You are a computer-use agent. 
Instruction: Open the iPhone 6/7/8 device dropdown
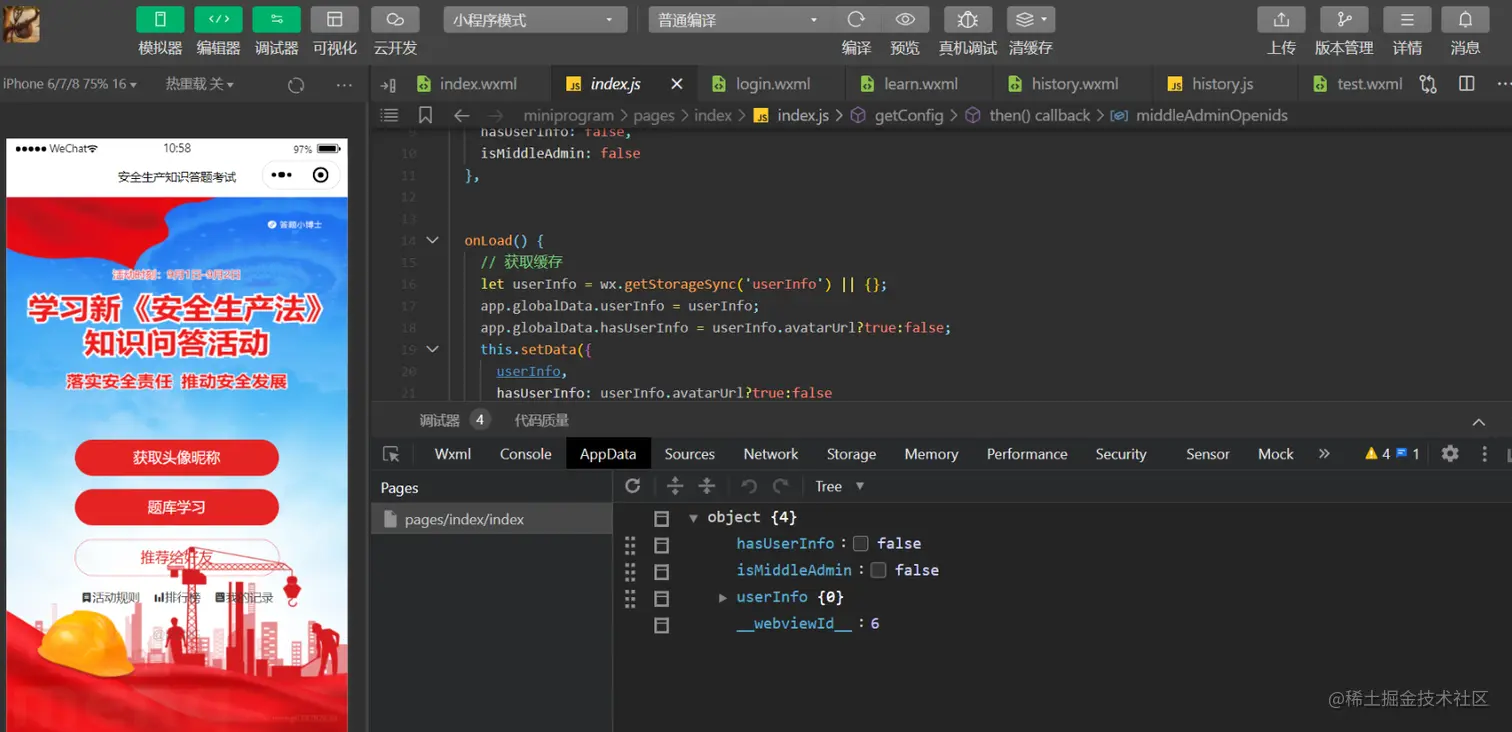pyautogui.click(x=70, y=85)
